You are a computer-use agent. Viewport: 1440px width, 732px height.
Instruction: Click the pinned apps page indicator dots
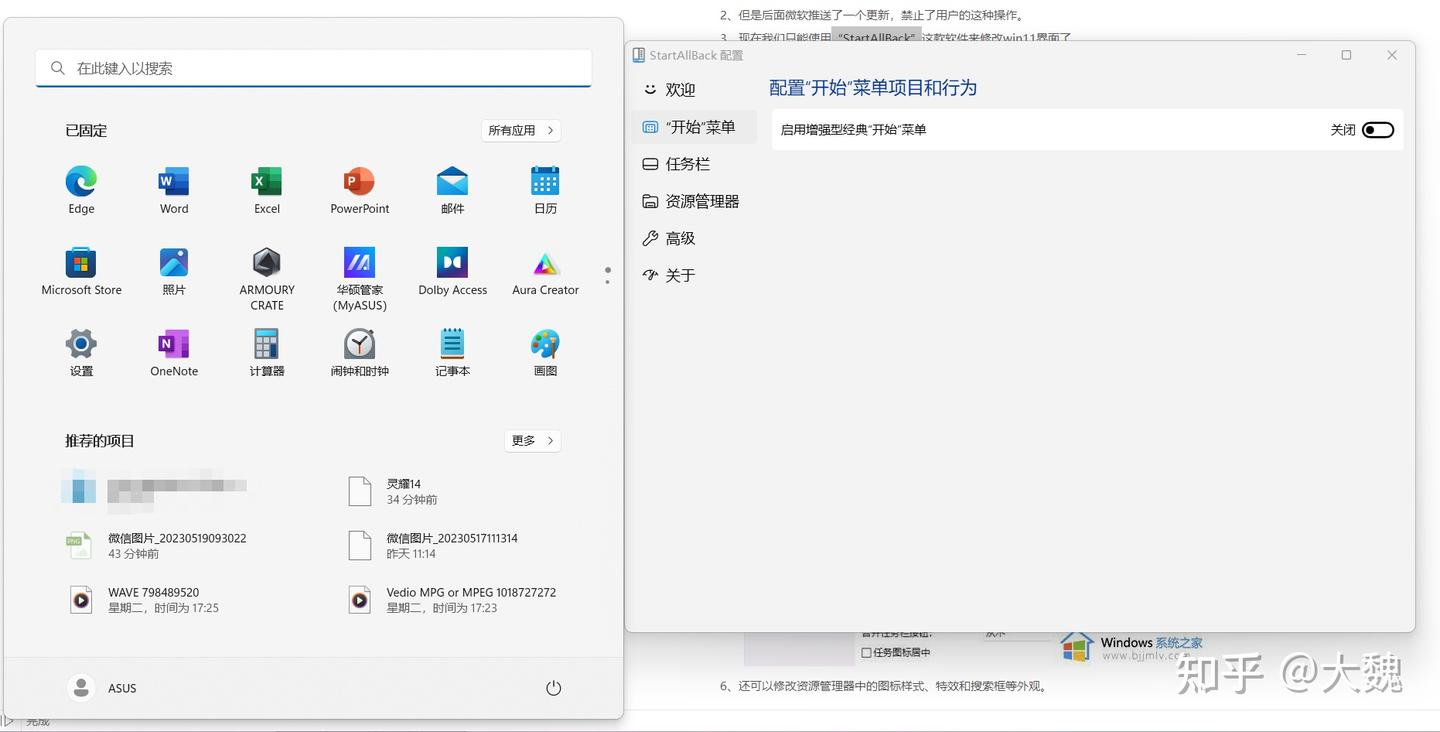607,277
